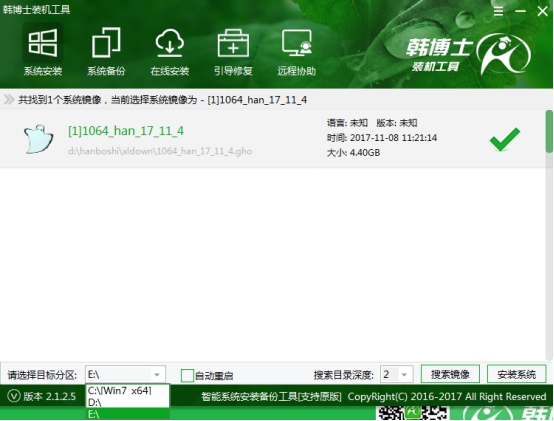Close the 韩博士装机工具 window

click(x=542, y=11)
